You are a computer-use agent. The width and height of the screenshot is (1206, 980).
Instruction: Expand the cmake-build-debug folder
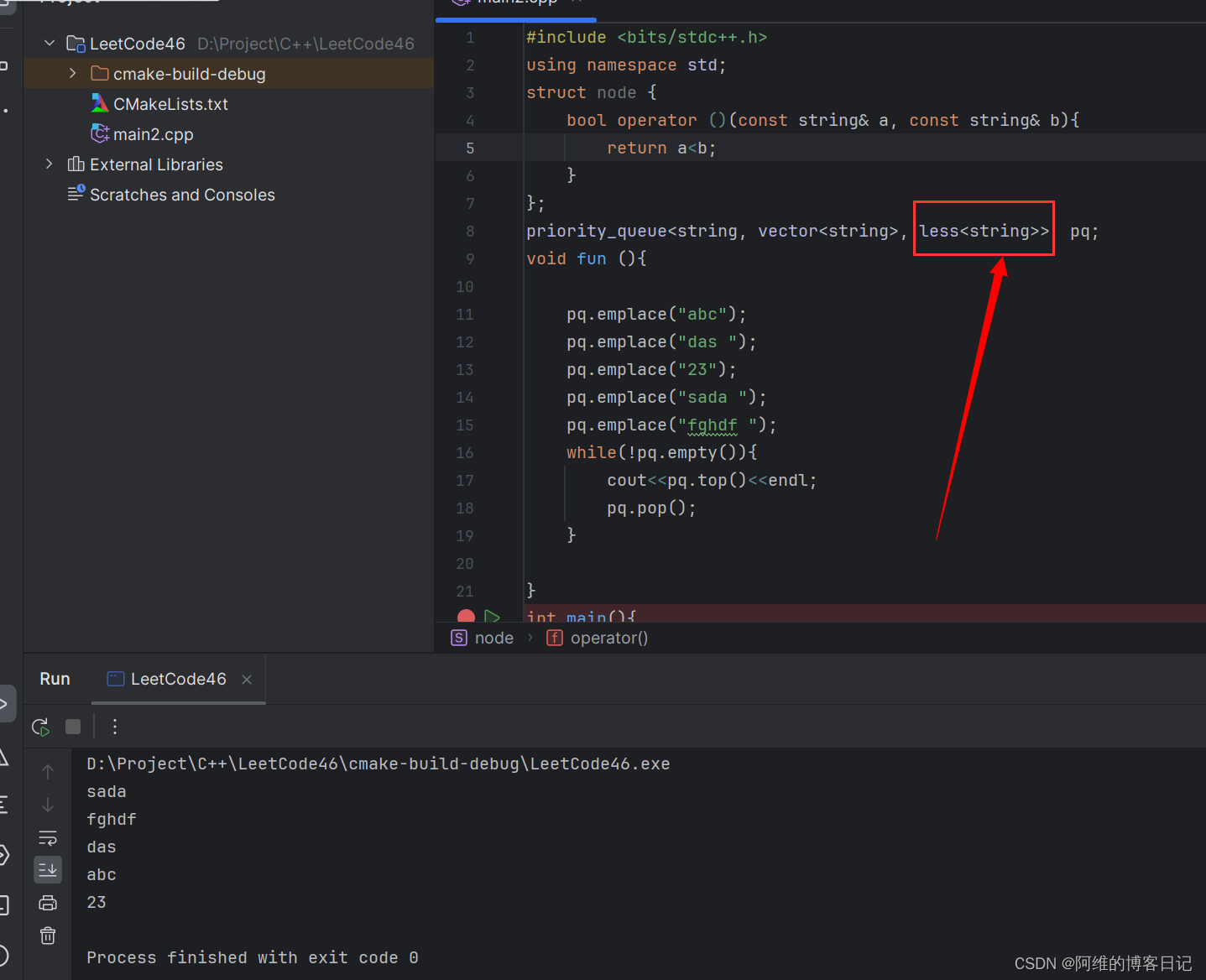click(x=73, y=74)
